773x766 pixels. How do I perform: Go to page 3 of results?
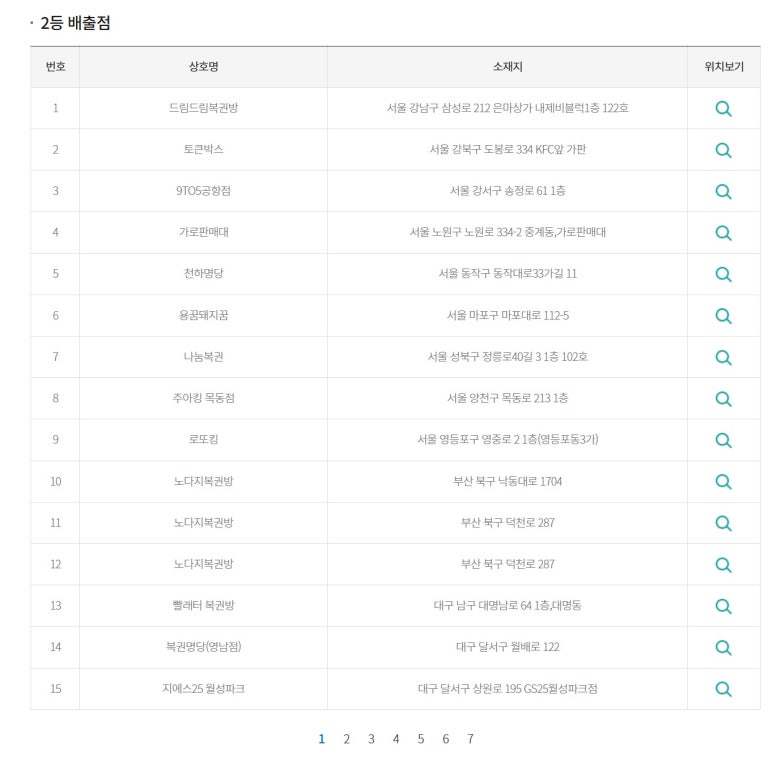pos(371,739)
